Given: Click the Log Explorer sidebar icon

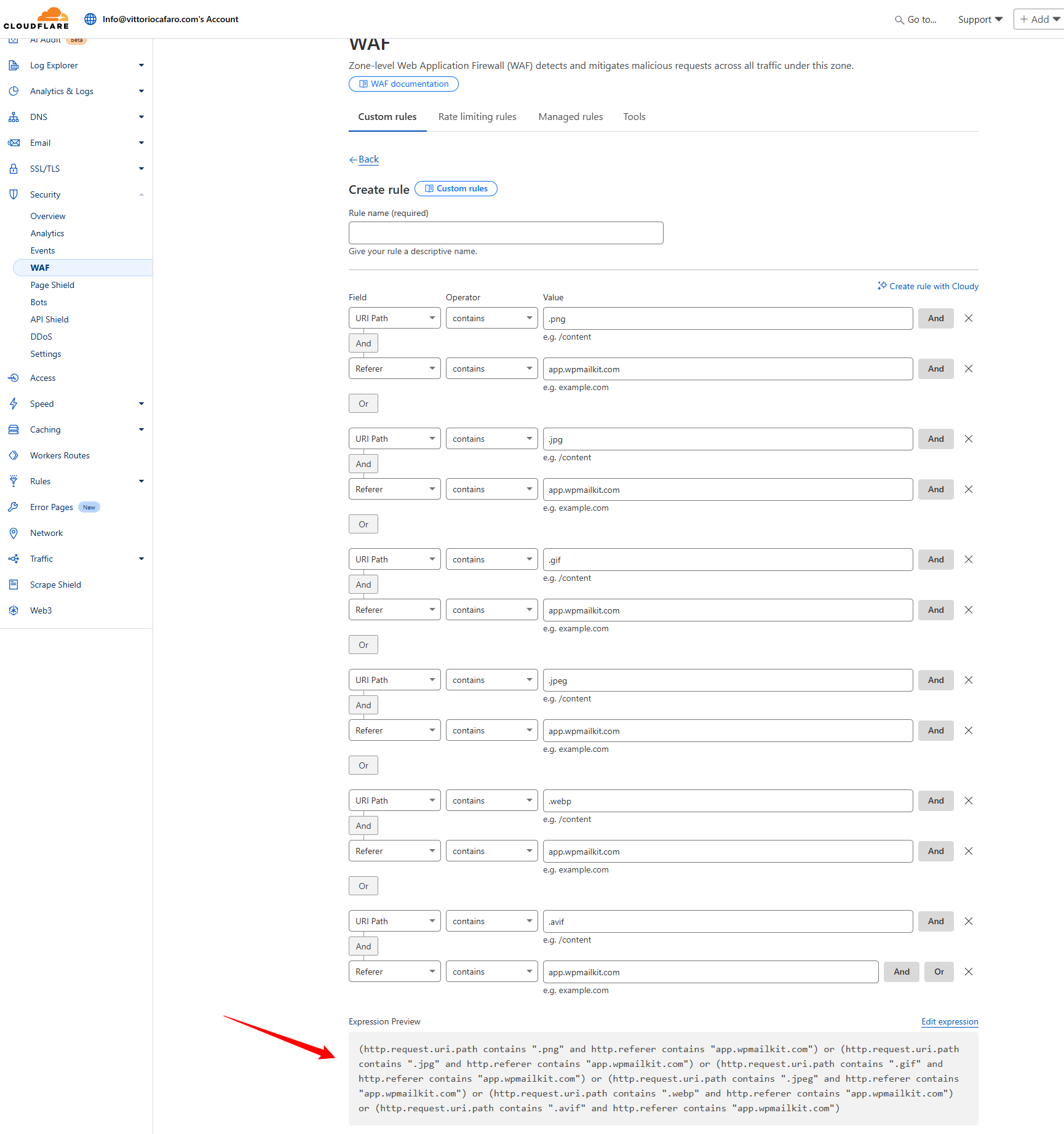Looking at the screenshot, I should pos(14,65).
